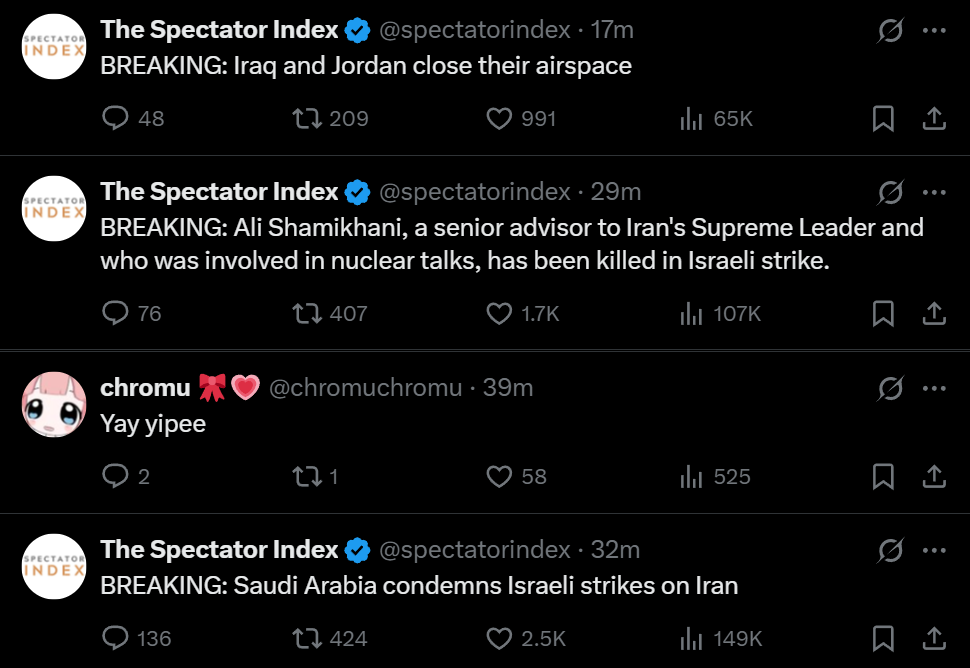
Task: Bookmark the Saudi Arabia condemns tweet
Action: pyautogui.click(x=883, y=638)
